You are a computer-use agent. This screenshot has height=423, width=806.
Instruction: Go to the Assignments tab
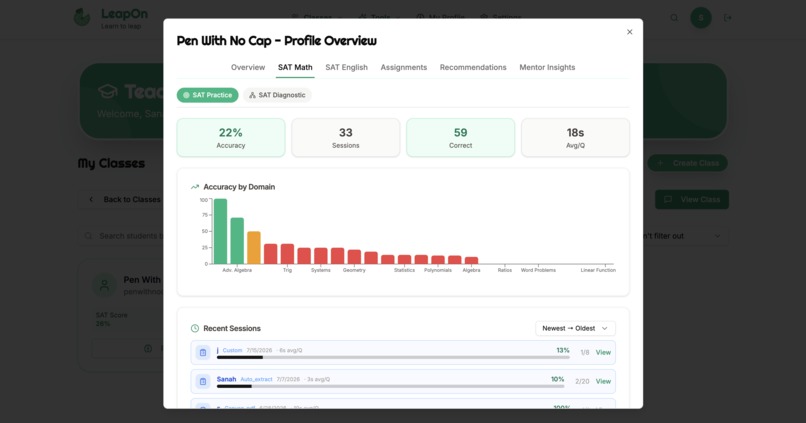(x=404, y=67)
